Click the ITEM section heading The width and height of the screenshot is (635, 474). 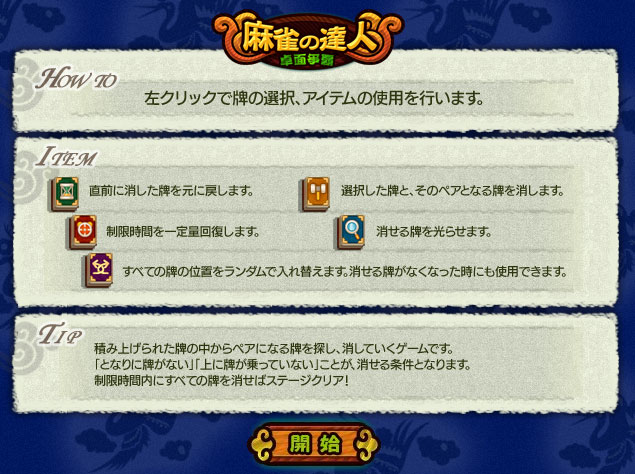[x=67, y=156]
